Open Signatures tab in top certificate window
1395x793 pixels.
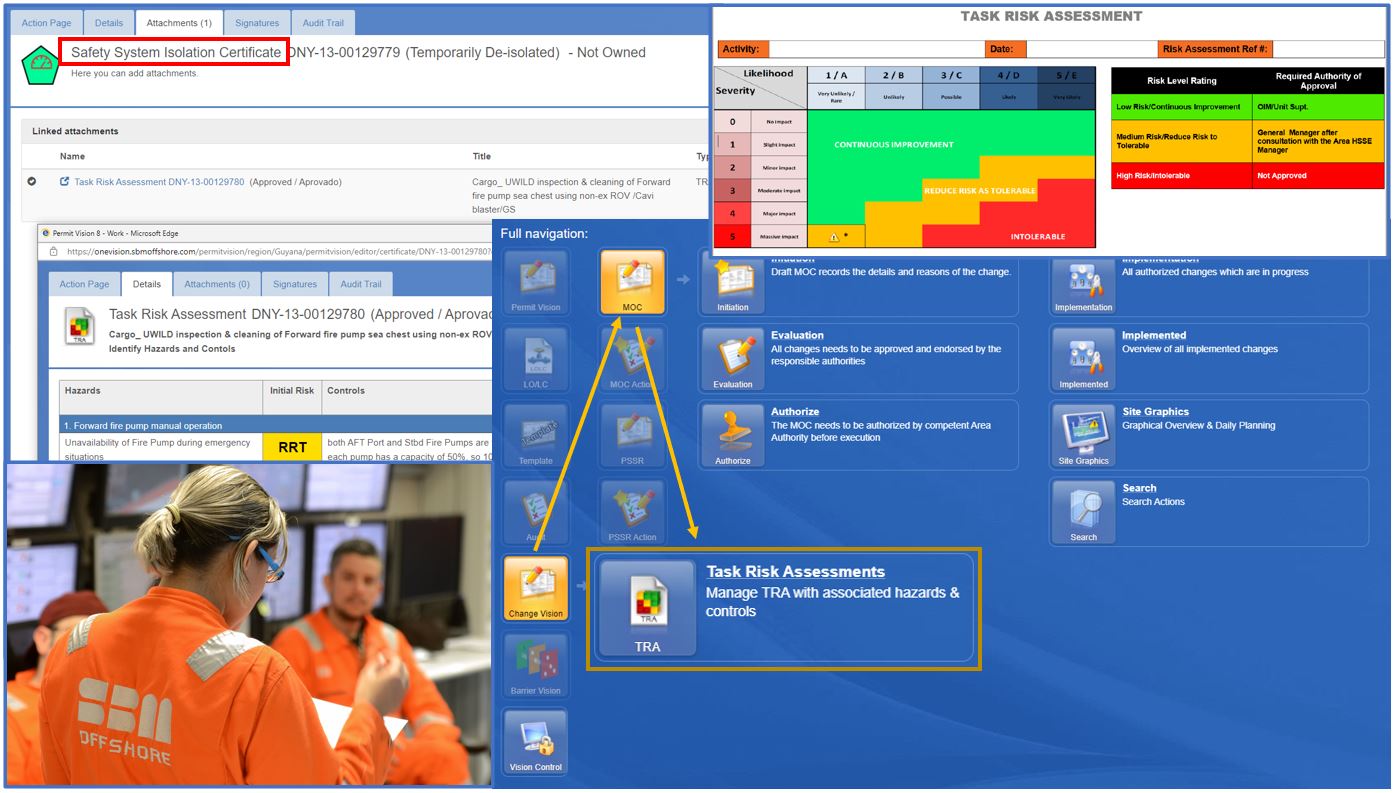pyautogui.click(x=257, y=22)
